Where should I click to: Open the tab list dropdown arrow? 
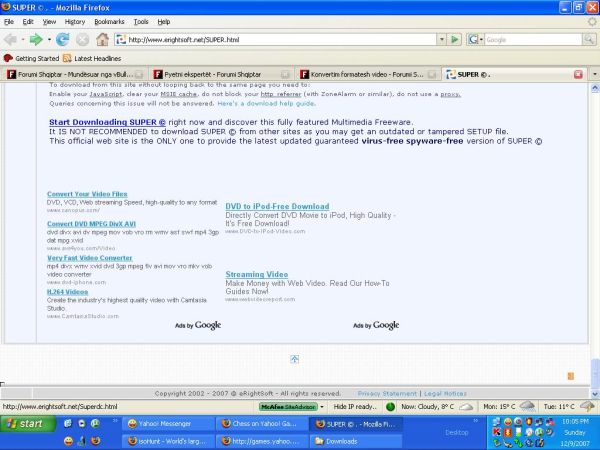point(594,74)
